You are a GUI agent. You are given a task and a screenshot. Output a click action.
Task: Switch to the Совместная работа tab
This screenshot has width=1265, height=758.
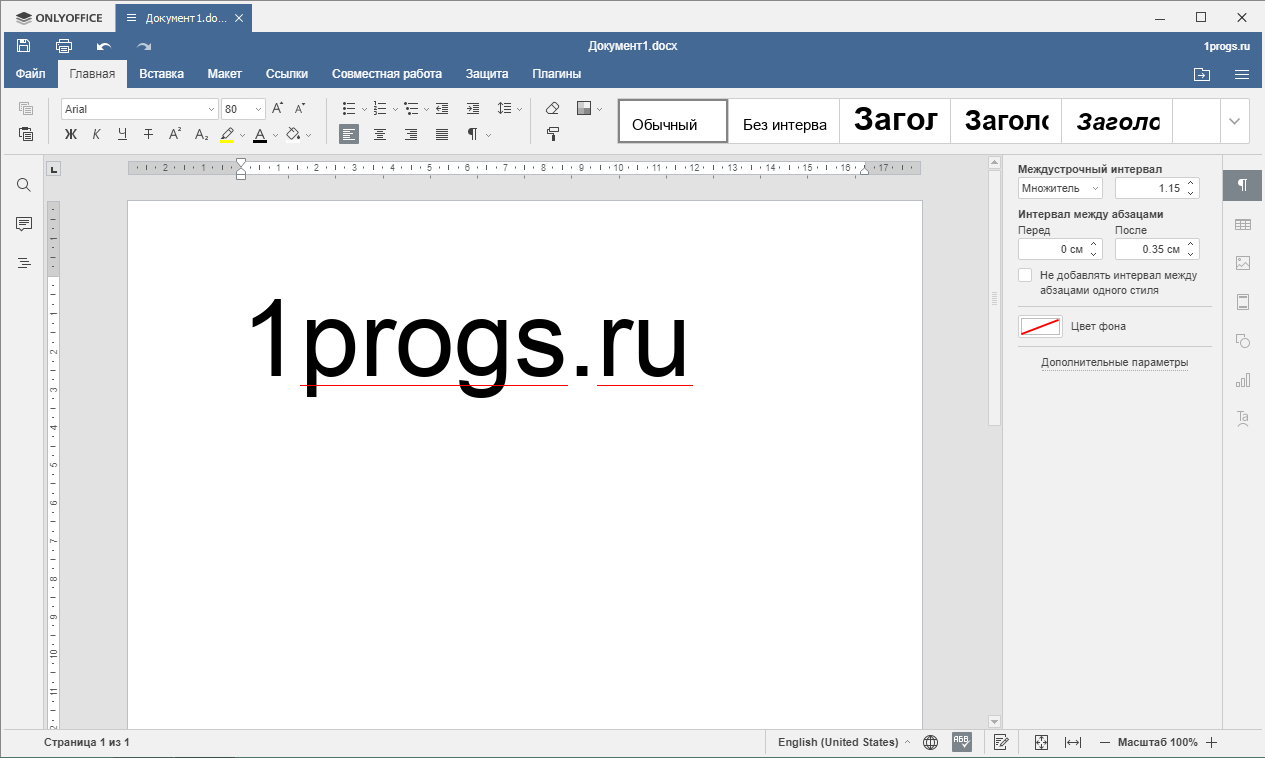pos(387,74)
